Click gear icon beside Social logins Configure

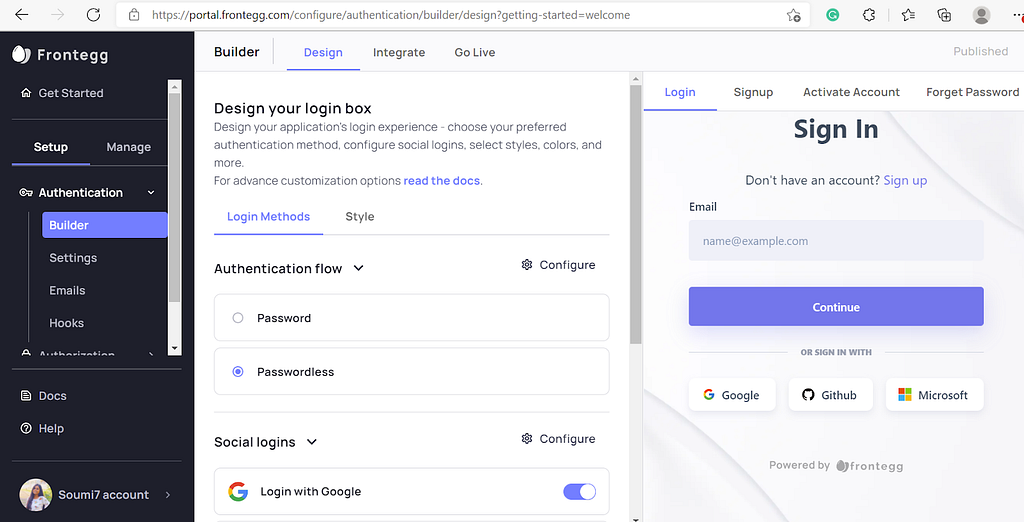click(527, 438)
